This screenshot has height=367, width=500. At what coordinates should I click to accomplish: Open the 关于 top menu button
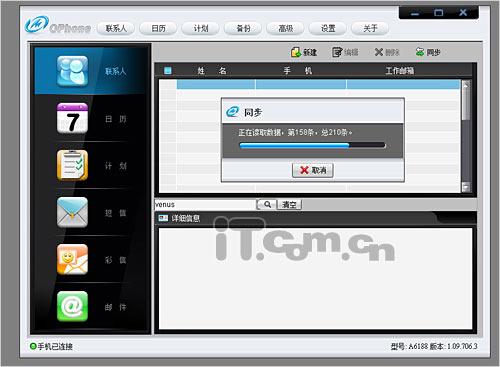(370, 29)
